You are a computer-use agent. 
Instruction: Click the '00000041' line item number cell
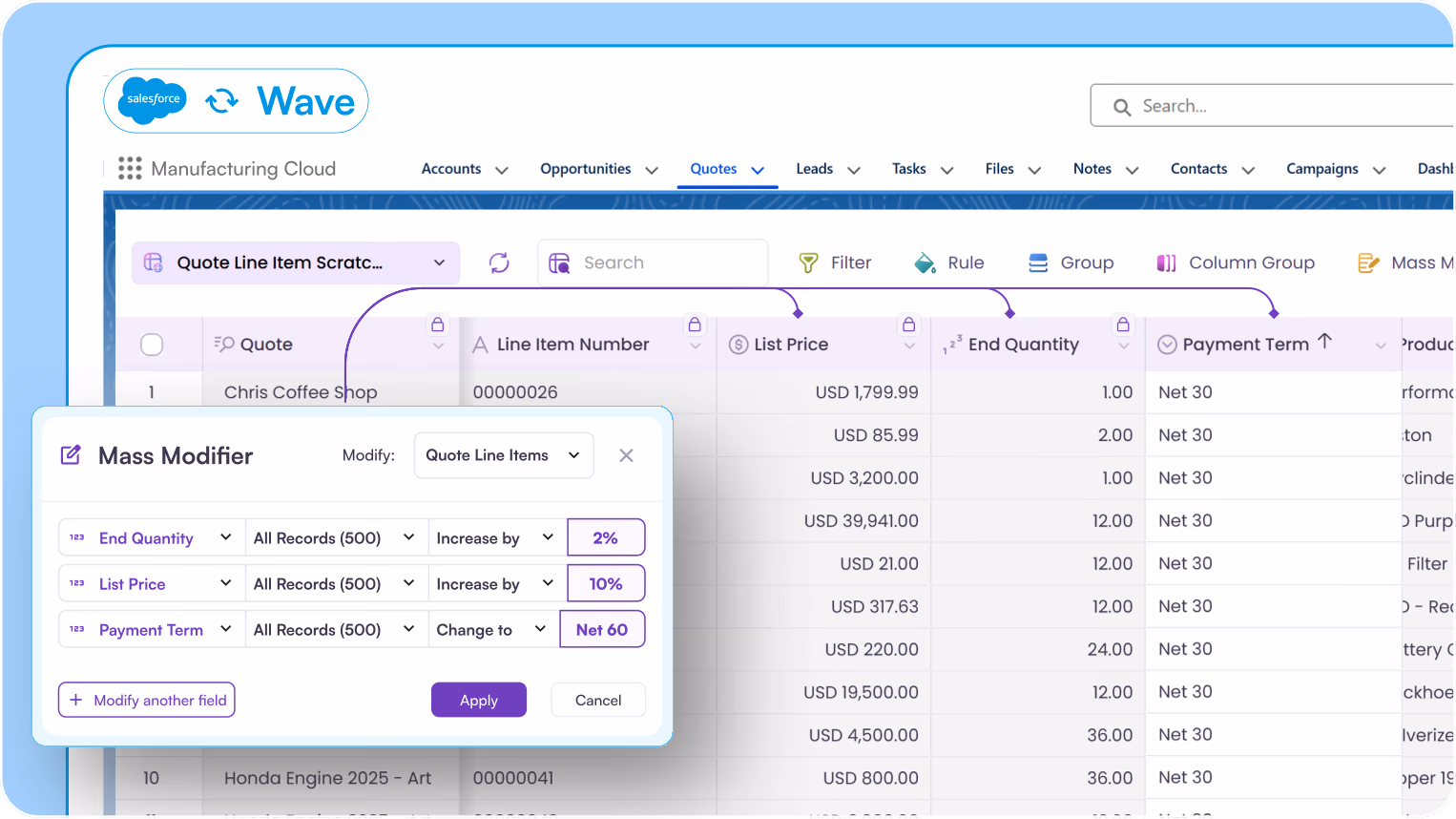tap(513, 778)
